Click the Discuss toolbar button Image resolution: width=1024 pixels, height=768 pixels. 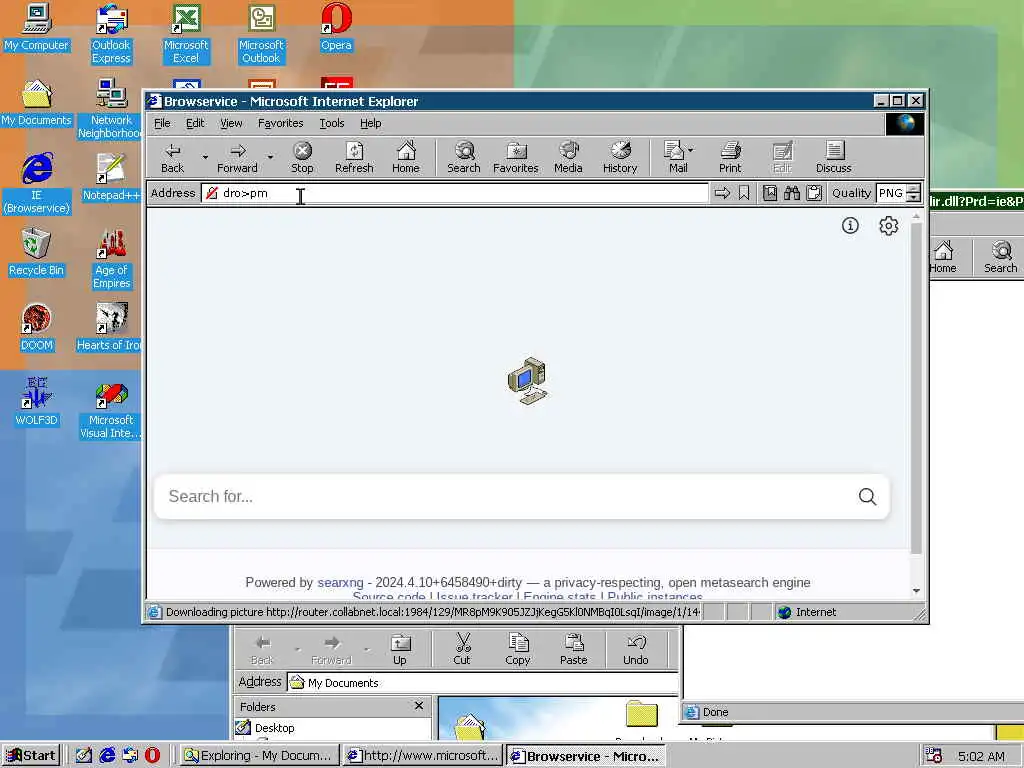click(833, 158)
